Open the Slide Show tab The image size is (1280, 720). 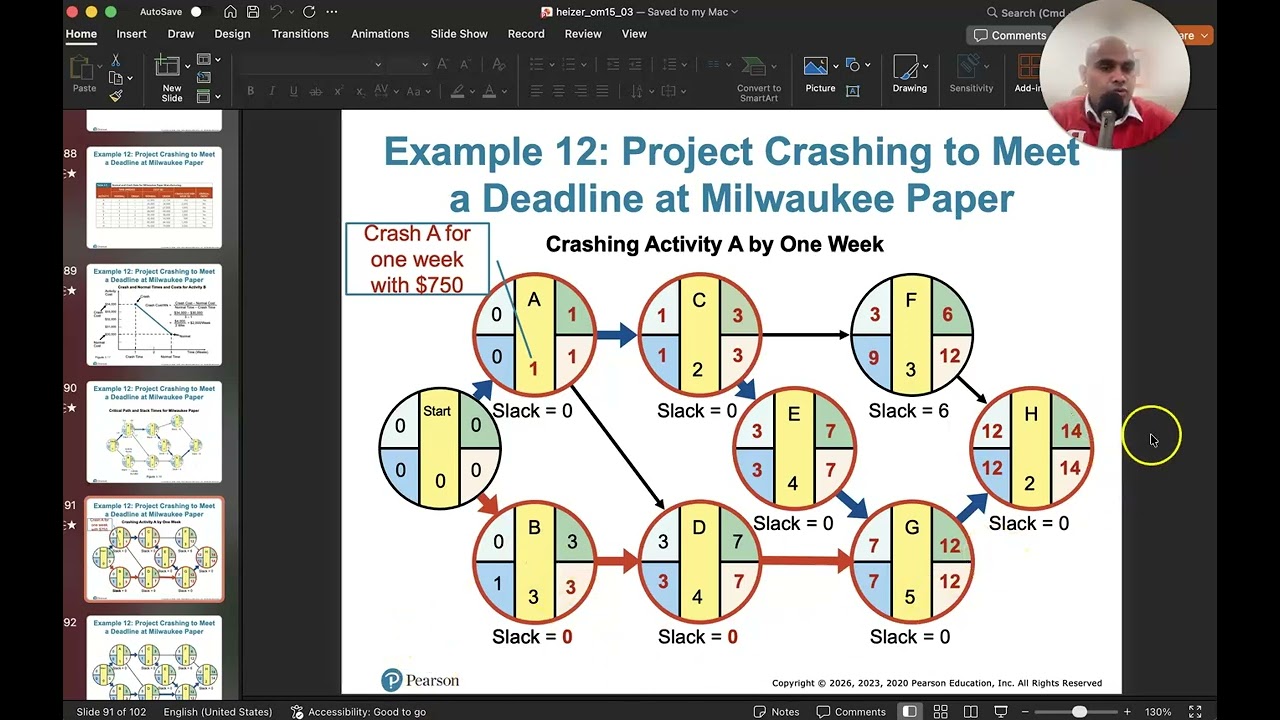459,34
